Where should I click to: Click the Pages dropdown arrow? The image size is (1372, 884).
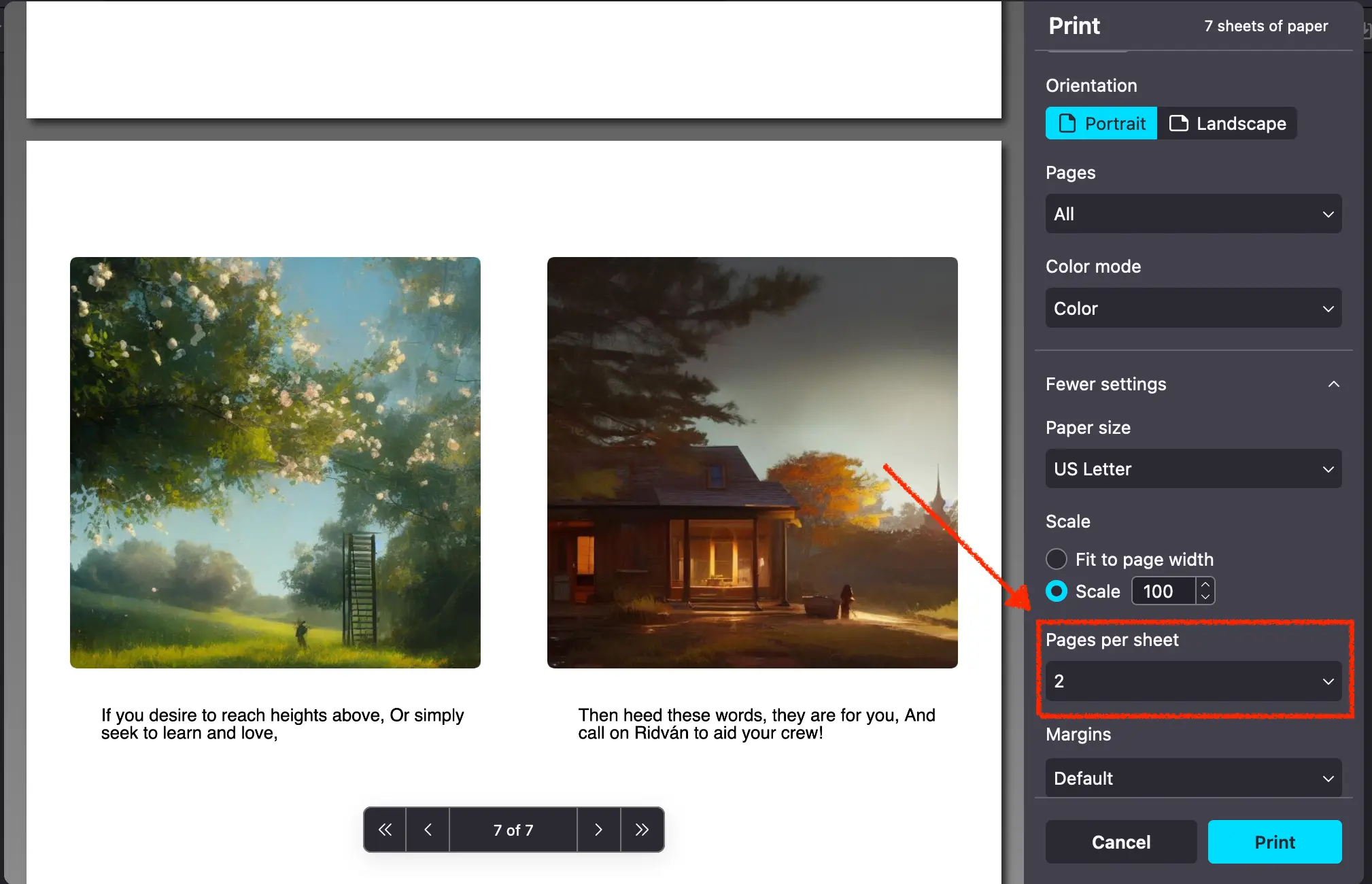coord(1329,213)
